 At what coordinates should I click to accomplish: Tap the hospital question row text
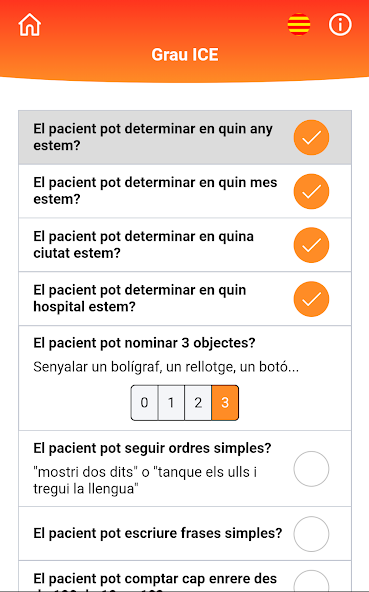click(x=140, y=298)
